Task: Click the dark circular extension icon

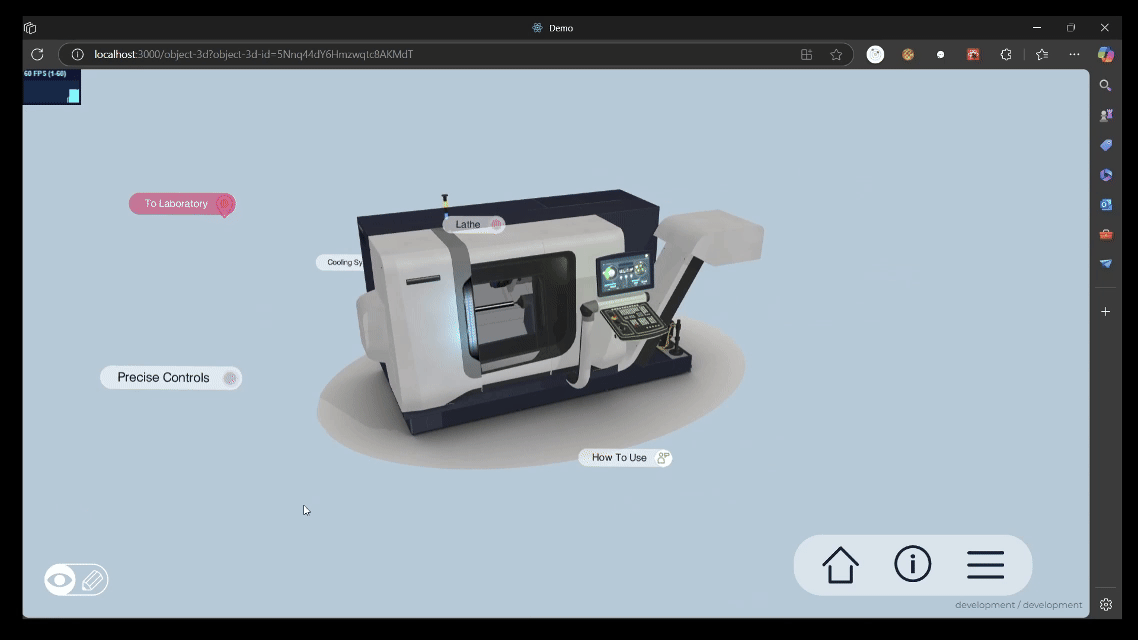Action: tap(941, 54)
